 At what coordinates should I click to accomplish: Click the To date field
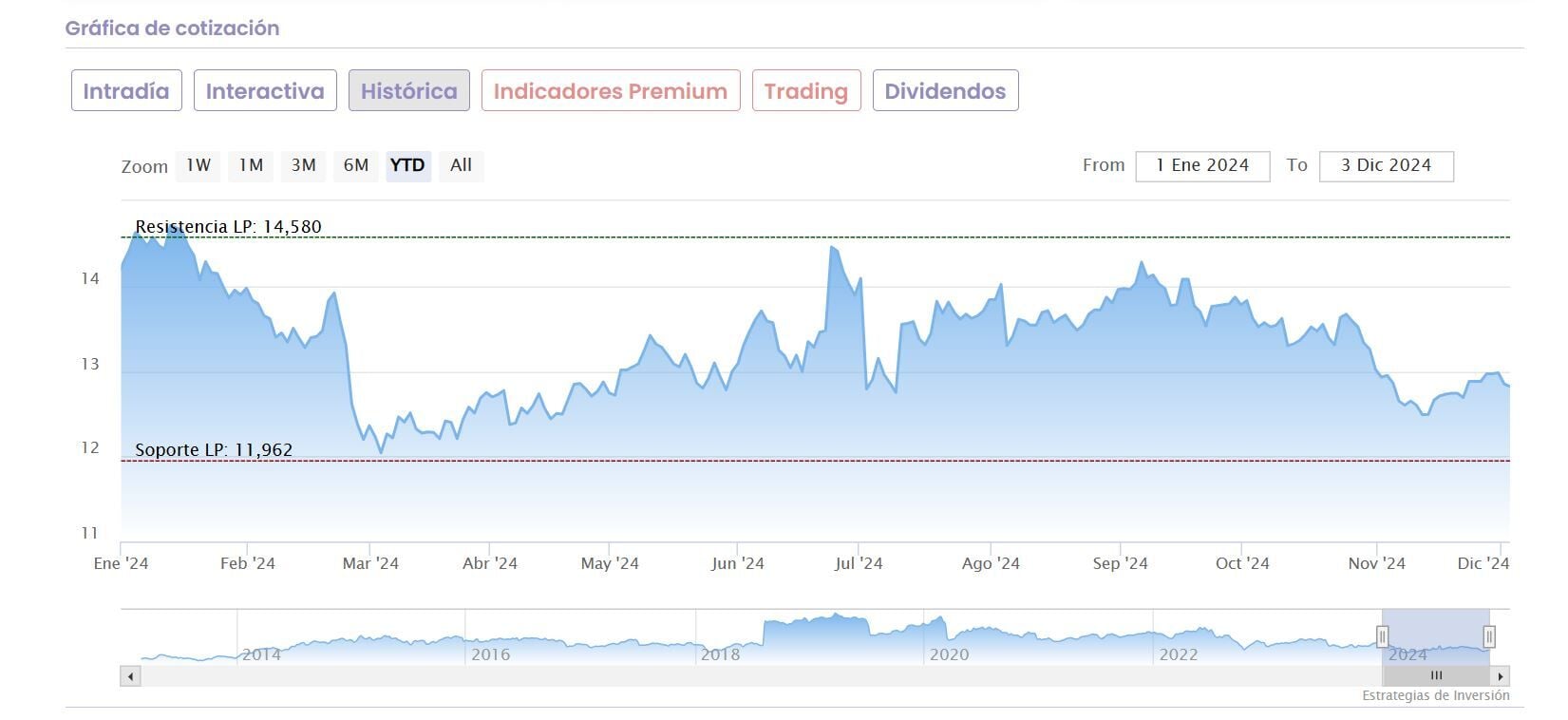[1386, 165]
